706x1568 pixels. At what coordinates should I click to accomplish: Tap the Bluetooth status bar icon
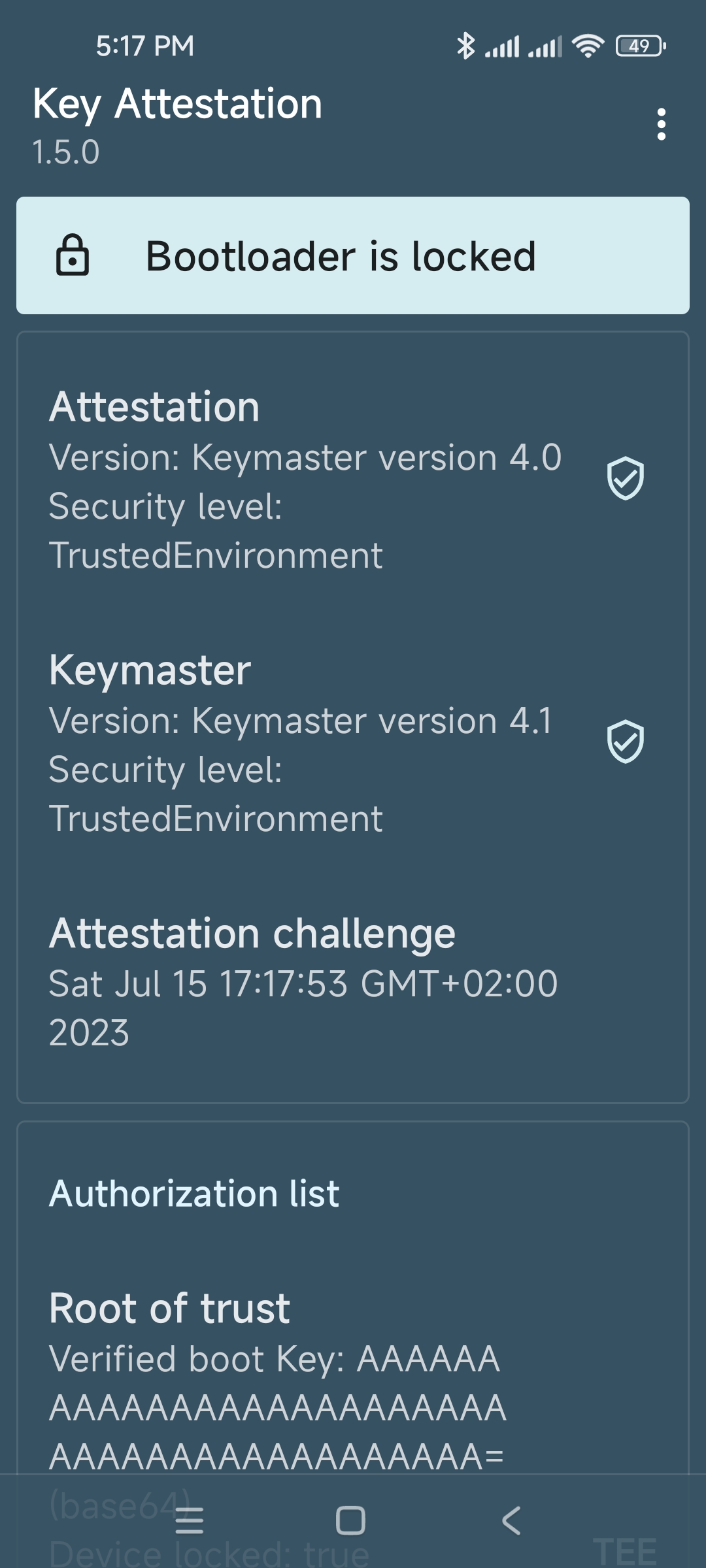coord(465,46)
